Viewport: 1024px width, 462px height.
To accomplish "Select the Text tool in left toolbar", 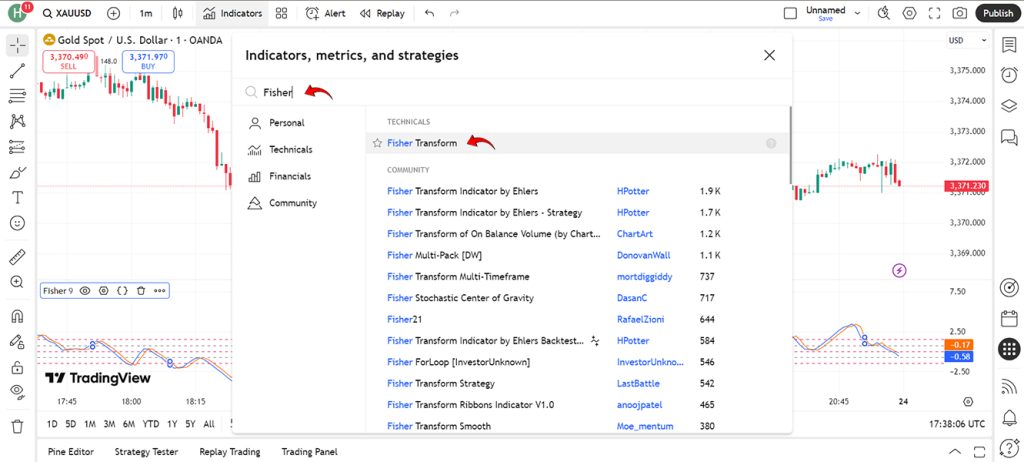I will (18, 197).
